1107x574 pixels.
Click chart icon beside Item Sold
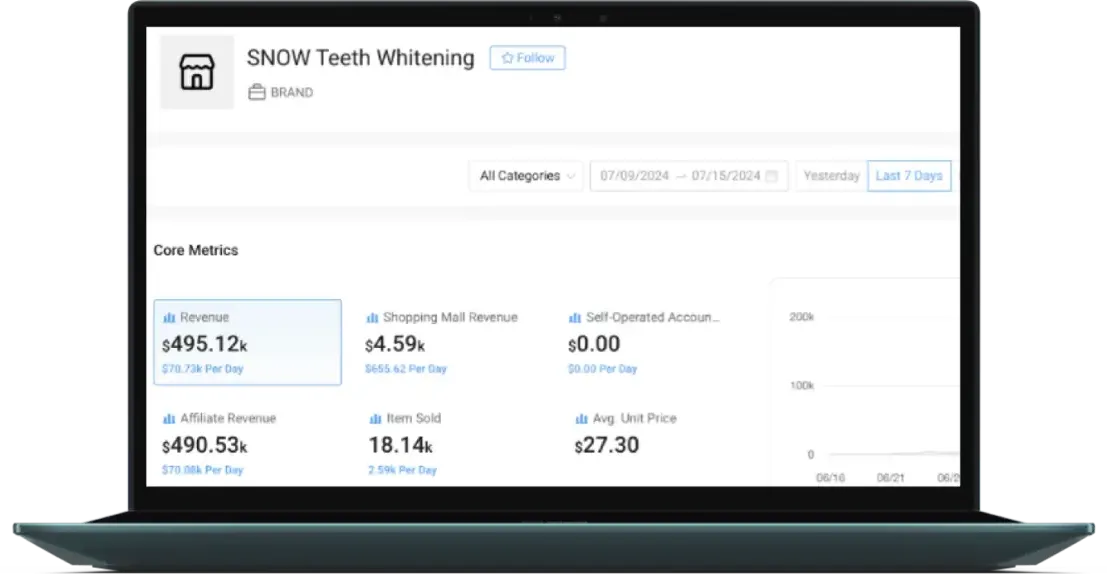[375, 419]
